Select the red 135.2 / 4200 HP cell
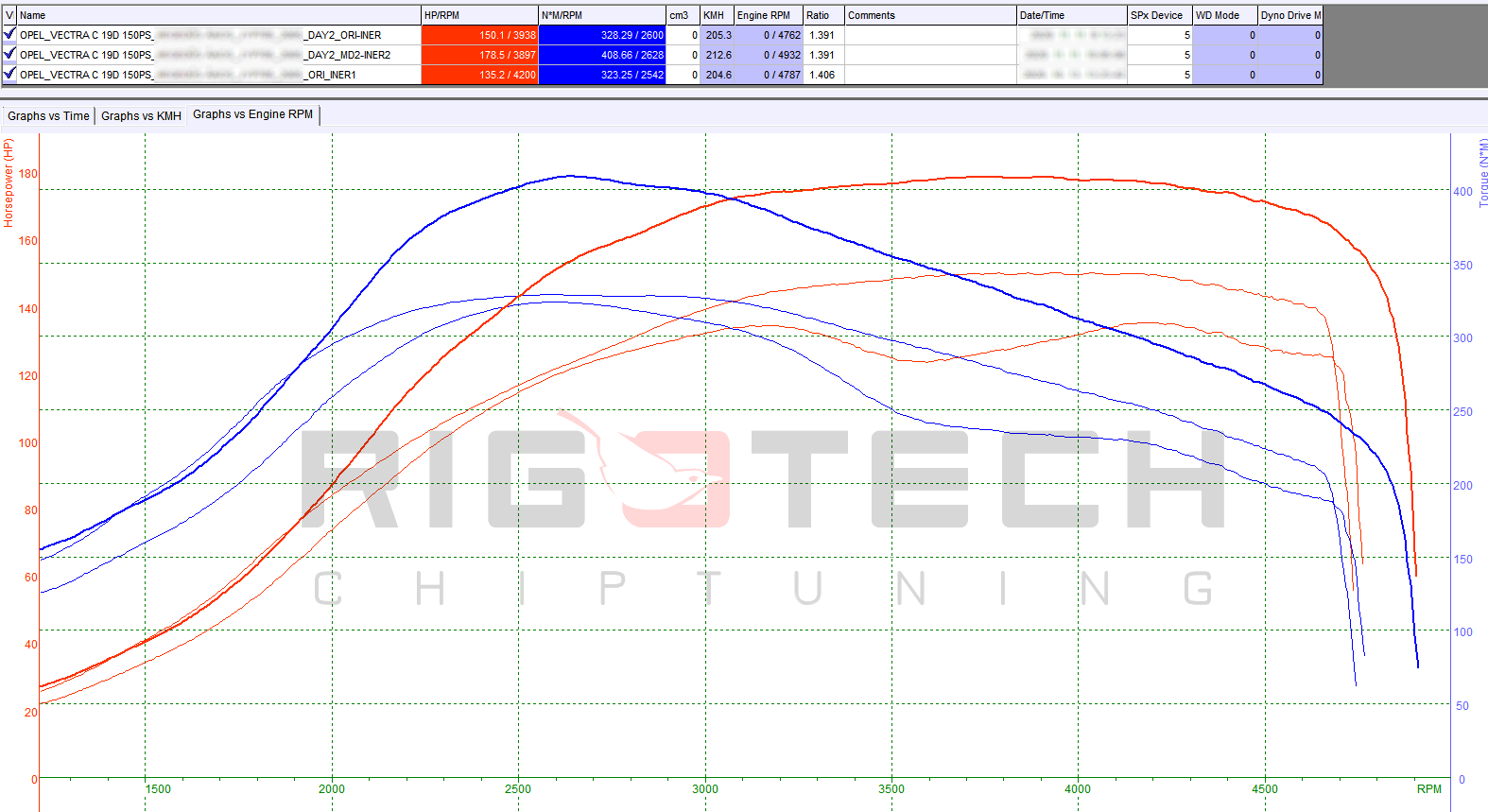This screenshot has height=812, width=1488. (479, 75)
